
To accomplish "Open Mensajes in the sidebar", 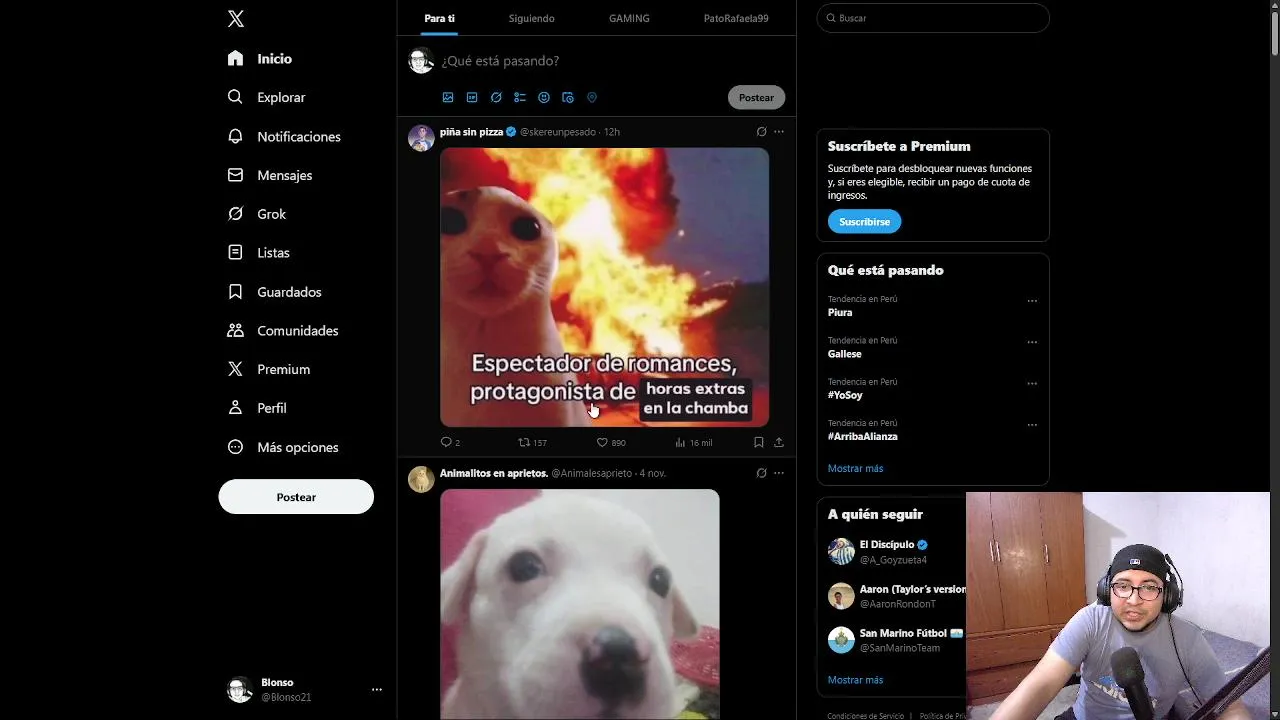I will coord(270,175).
